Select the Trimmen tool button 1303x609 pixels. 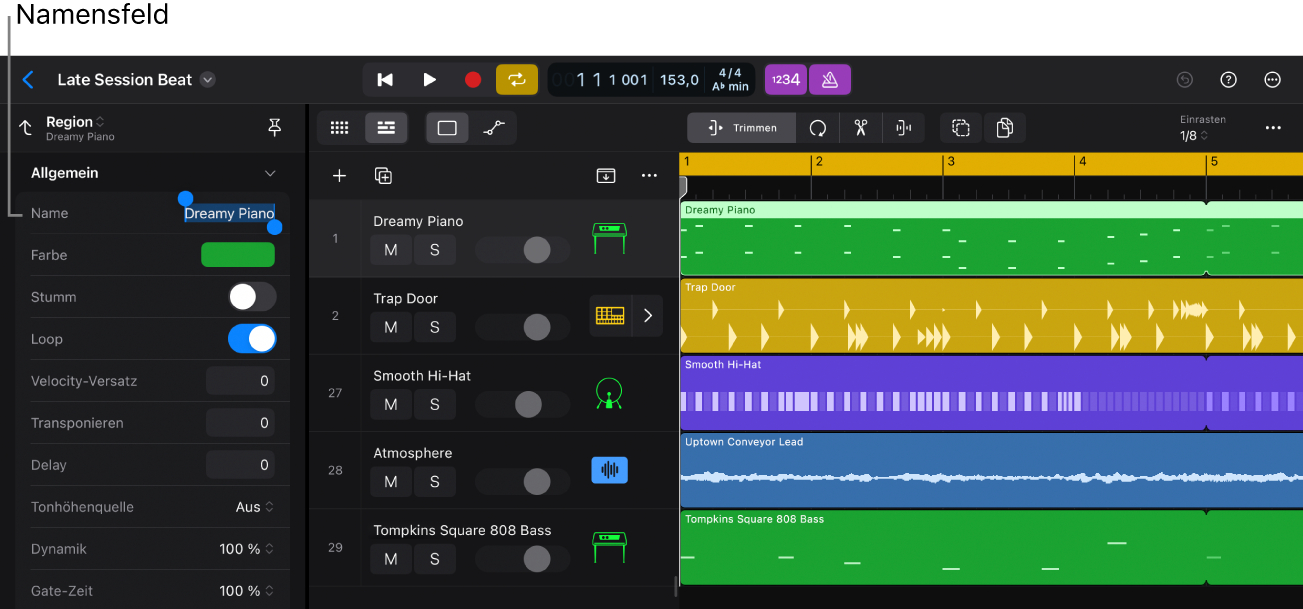coord(741,128)
